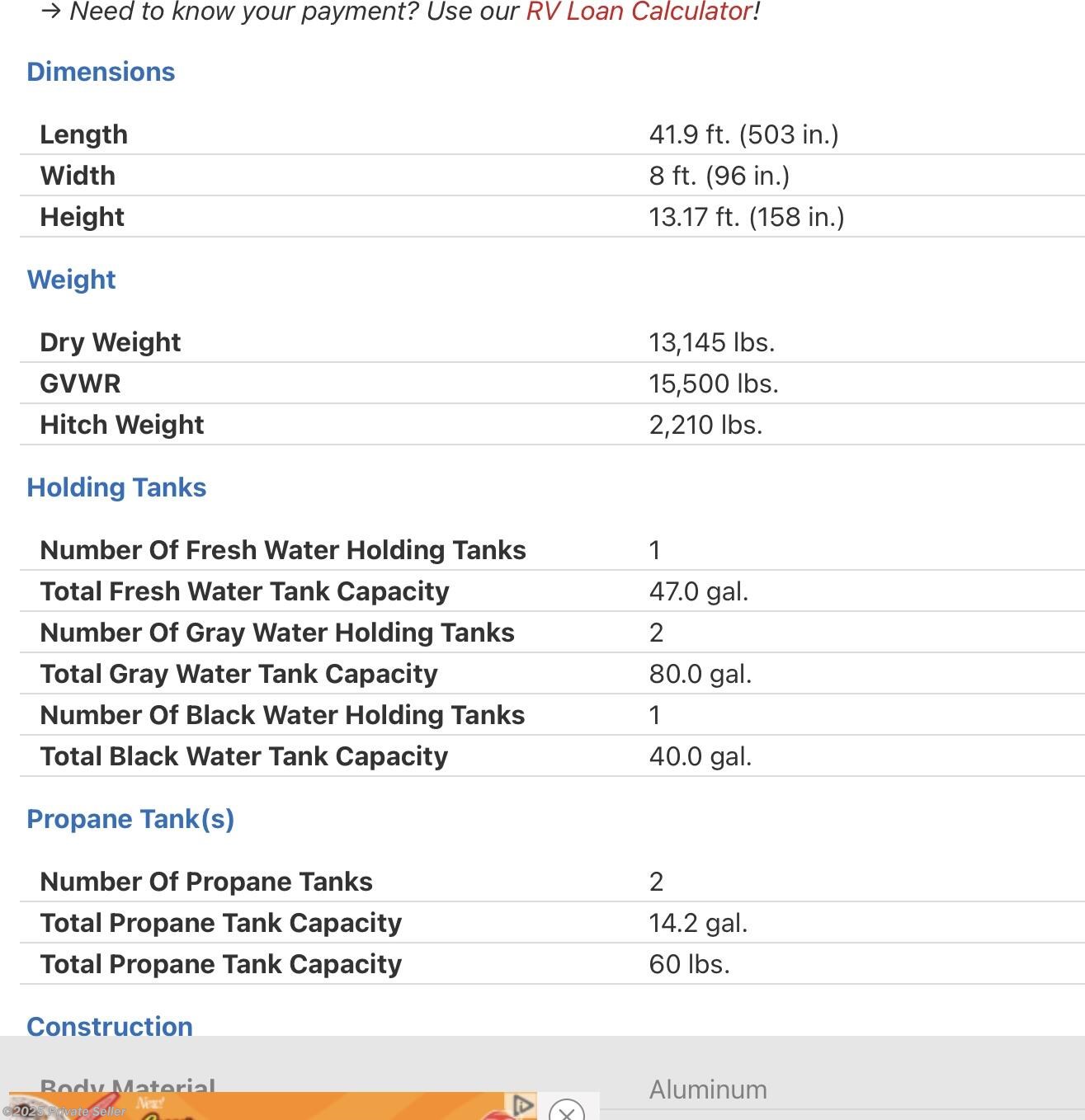This screenshot has width=1085, height=1120.
Task: Click the Holding Tanks section heading
Action: point(116,487)
